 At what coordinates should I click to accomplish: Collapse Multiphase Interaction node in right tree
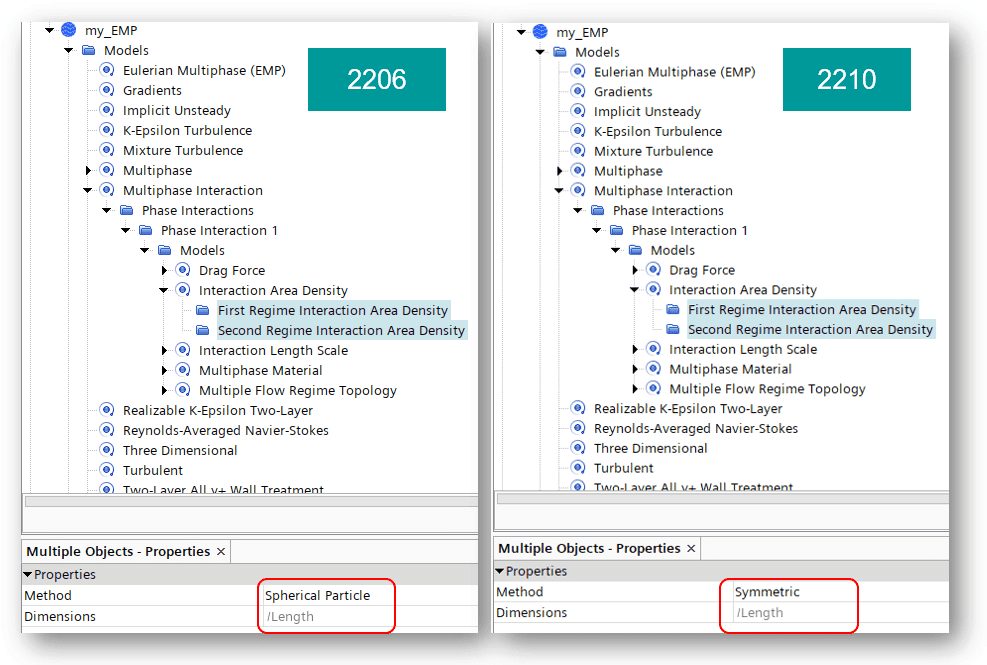point(559,191)
